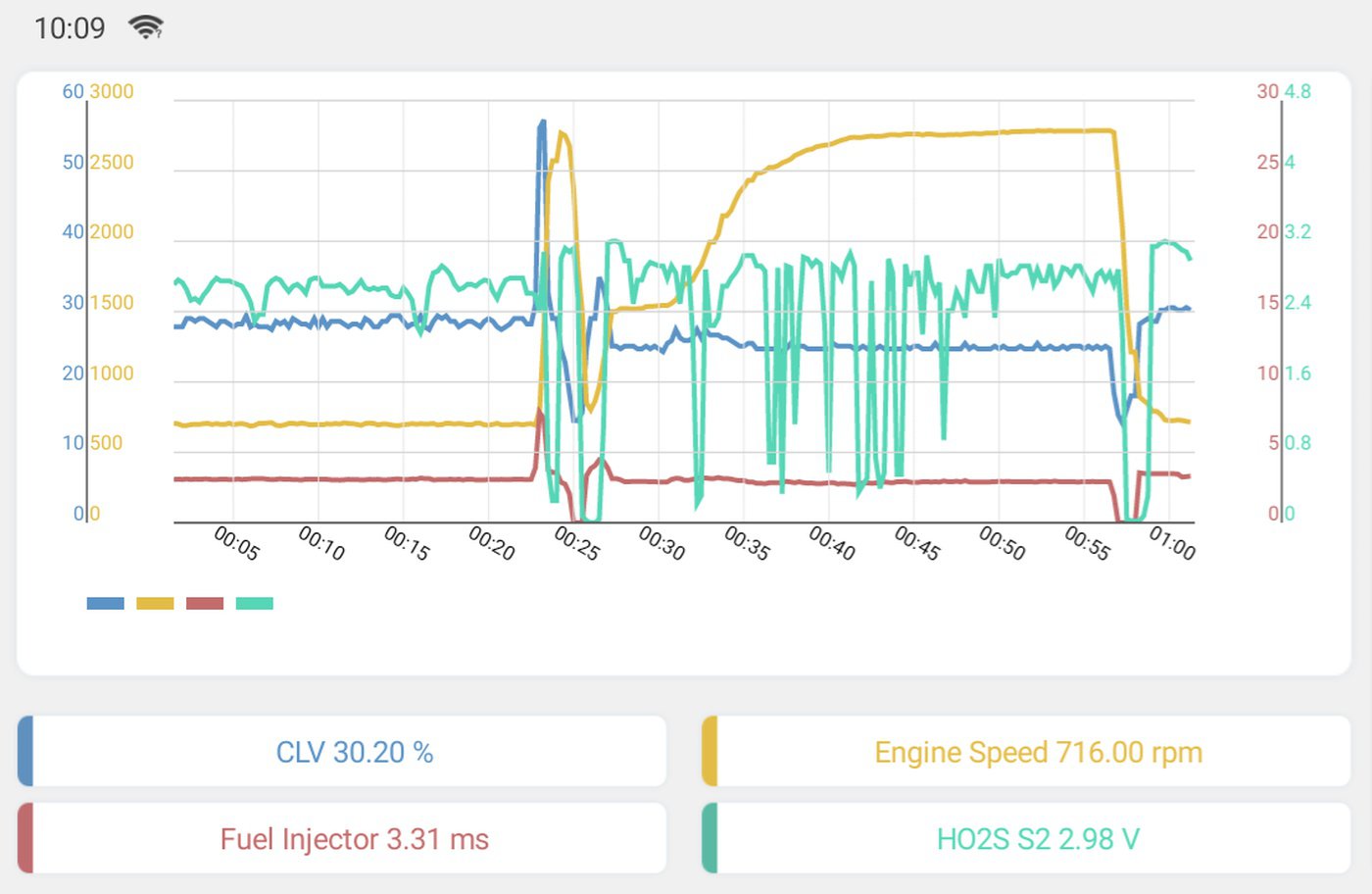Click the 10:09 clock in status bar
Image resolution: width=1372 pixels, height=894 pixels.
(70, 28)
